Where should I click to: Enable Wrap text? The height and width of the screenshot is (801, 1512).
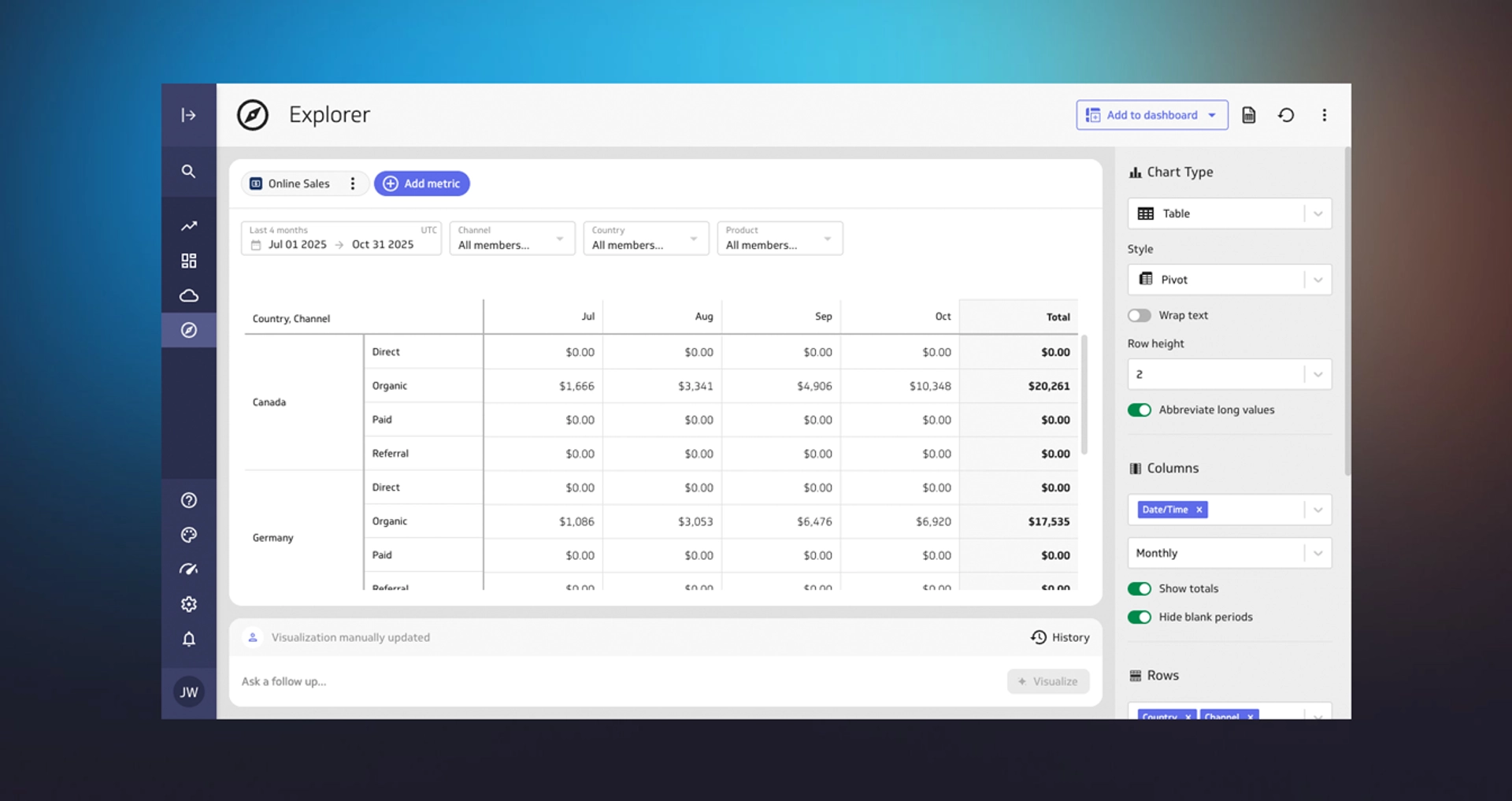click(x=1139, y=314)
